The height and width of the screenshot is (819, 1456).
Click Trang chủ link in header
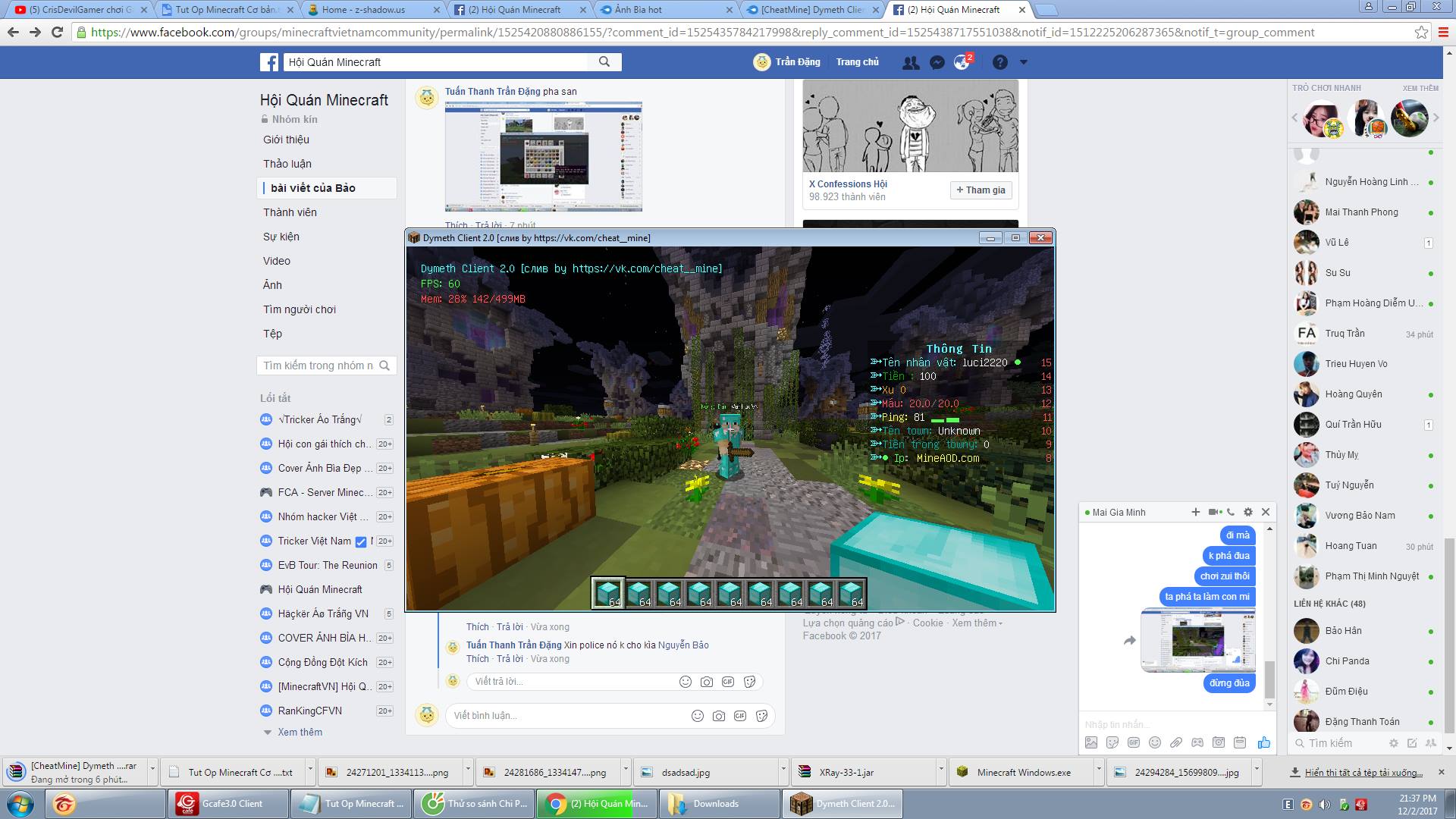point(857,62)
